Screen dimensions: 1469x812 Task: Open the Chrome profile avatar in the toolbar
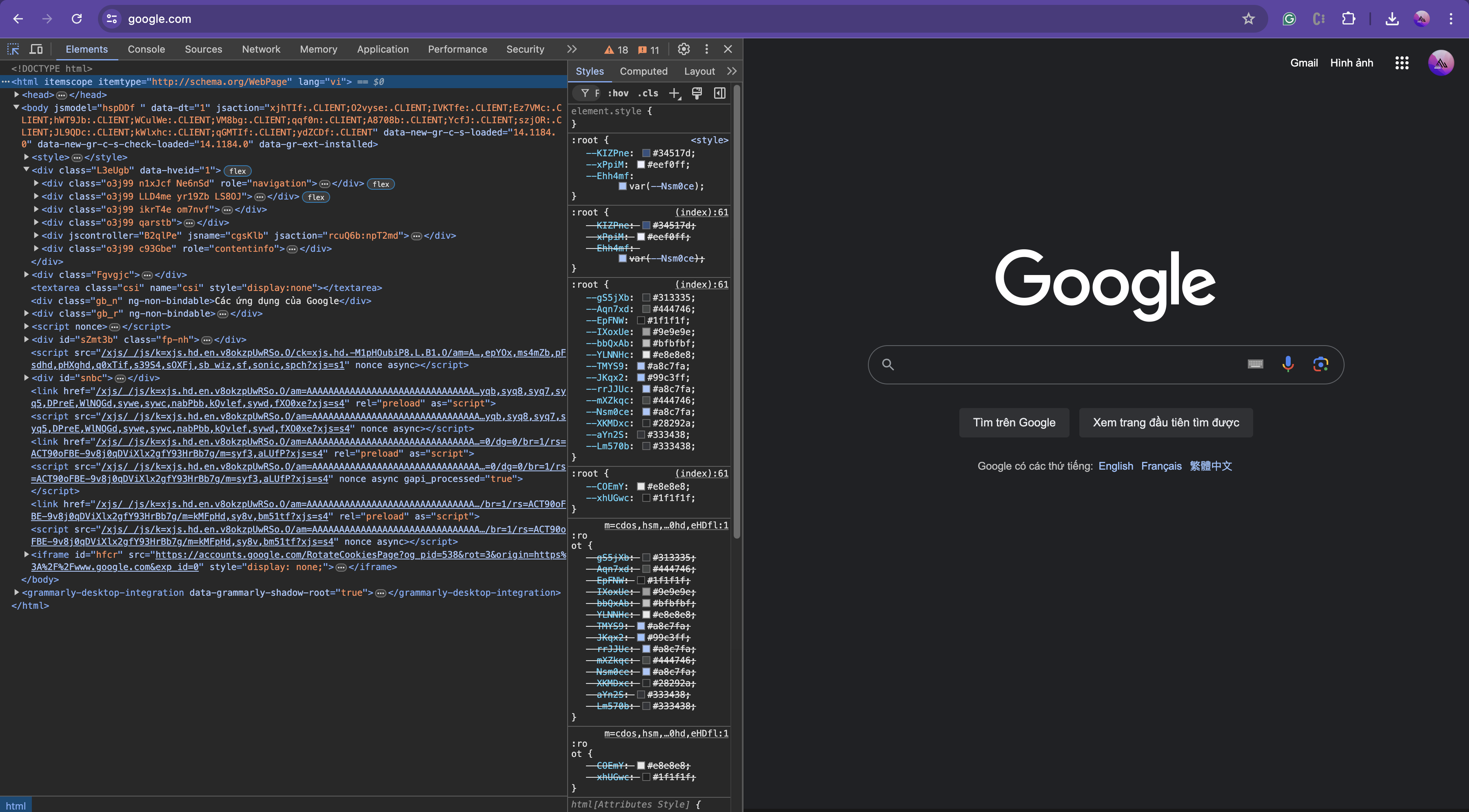tap(1422, 19)
